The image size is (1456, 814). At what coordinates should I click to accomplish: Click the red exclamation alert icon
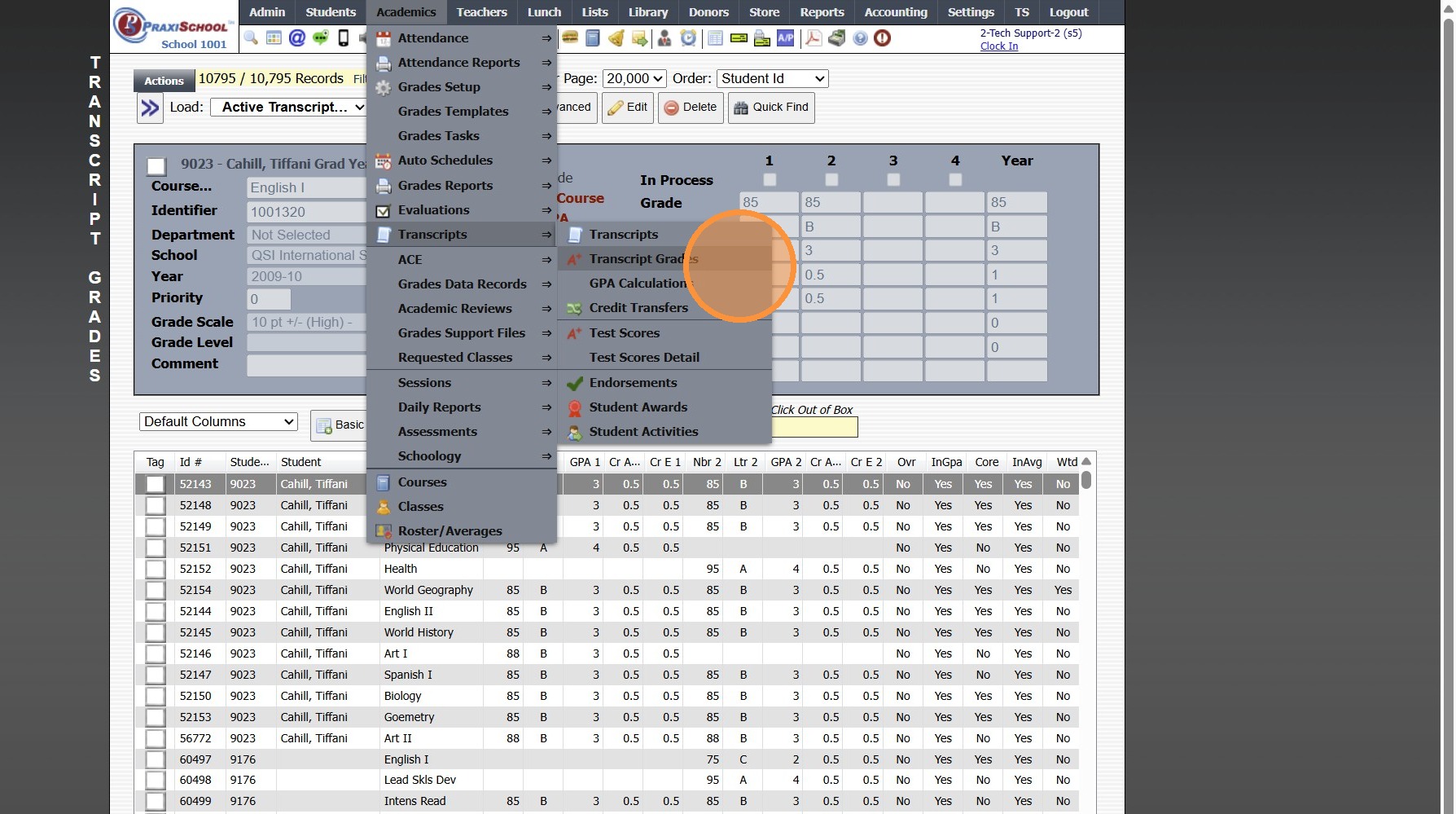click(882, 38)
